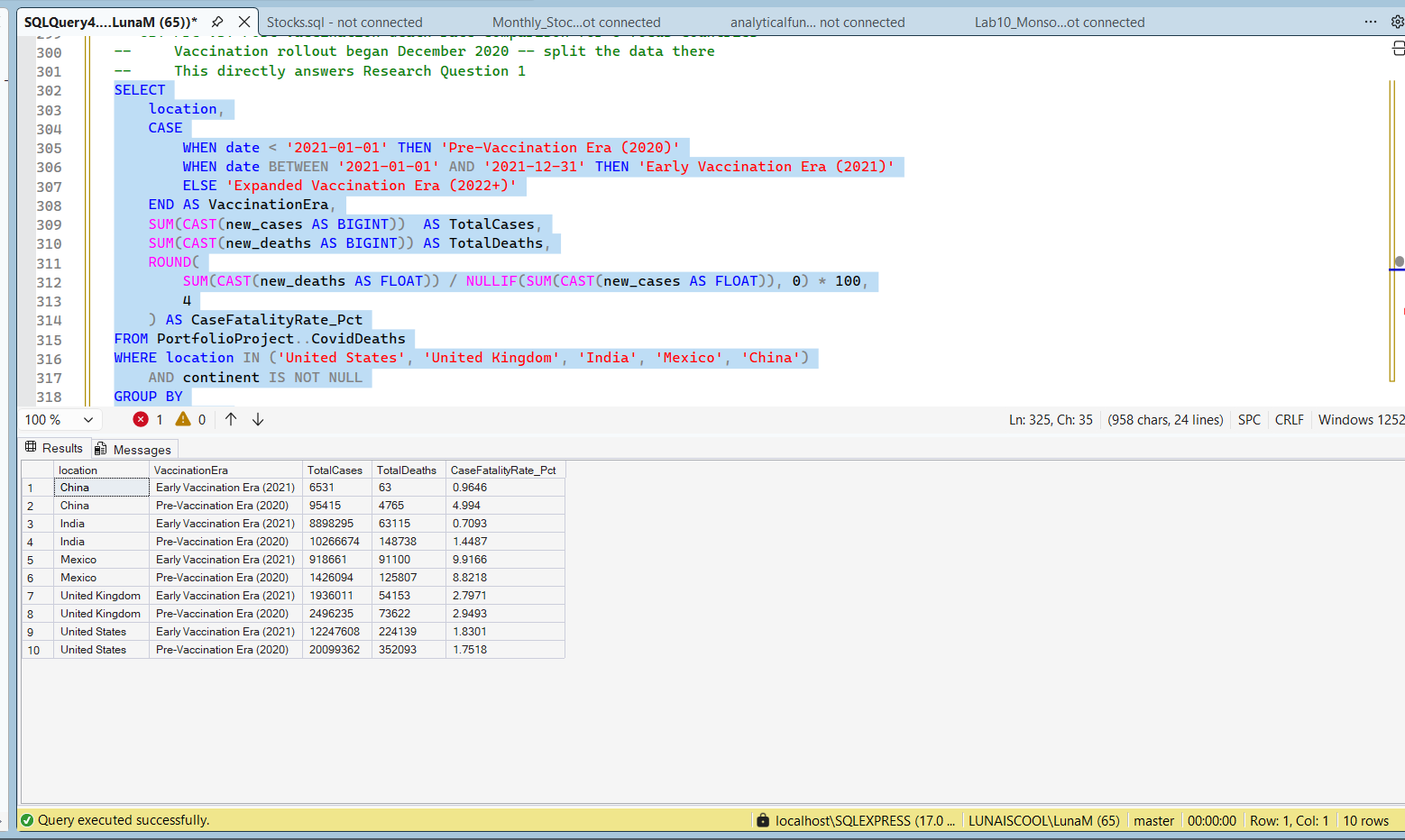Click the Windows 1252 encoding indicator
1405x840 pixels.
1360,420
